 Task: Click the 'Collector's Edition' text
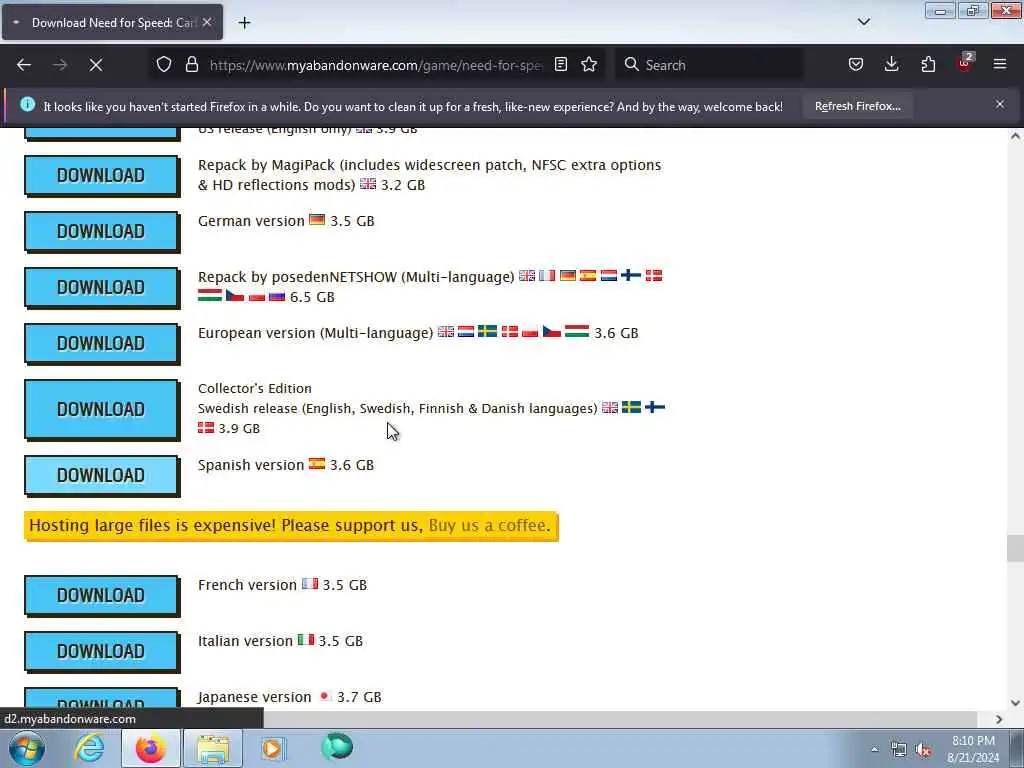[255, 388]
